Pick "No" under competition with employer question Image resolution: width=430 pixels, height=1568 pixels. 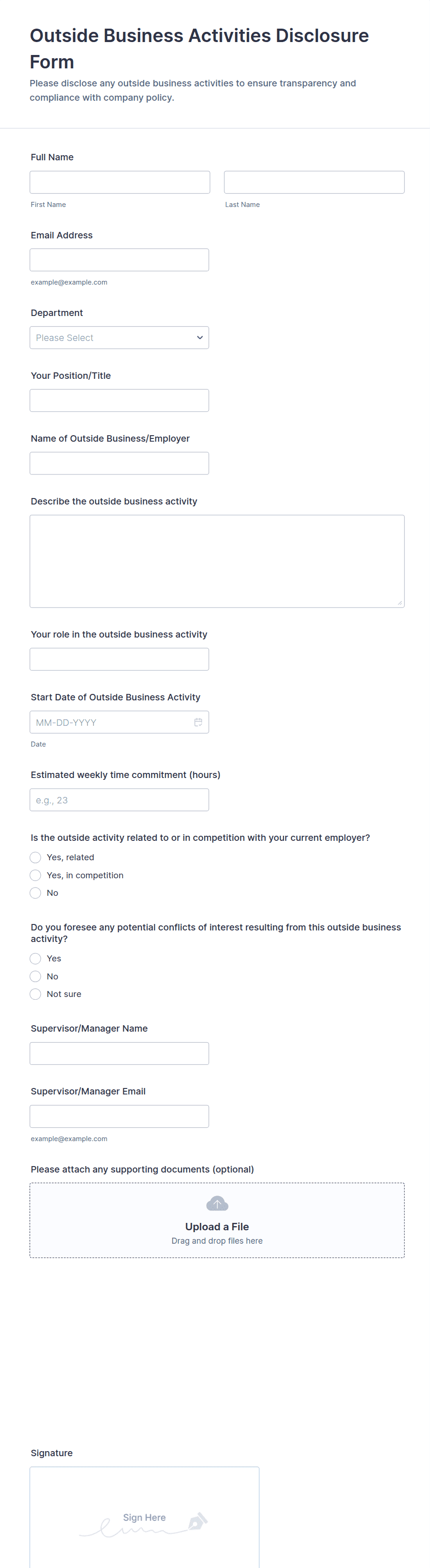(x=35, y=893)
